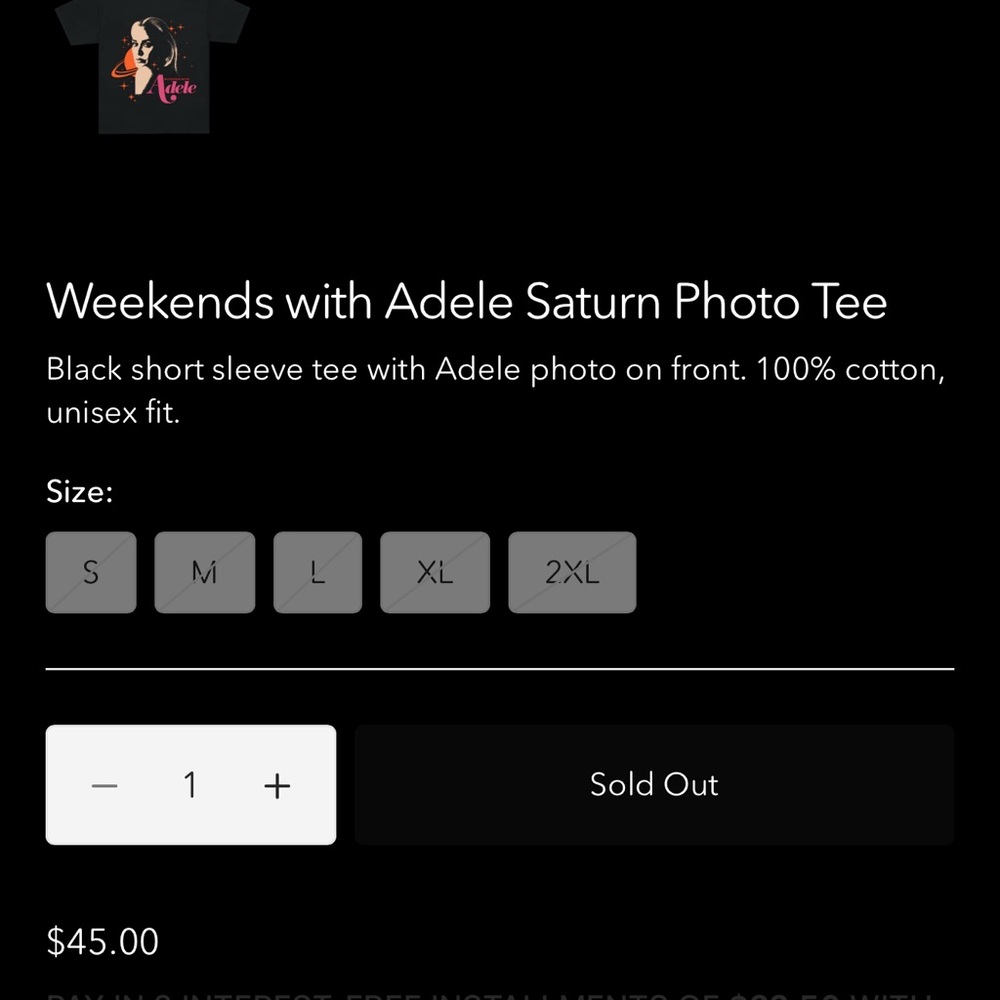Image resolution: width=1000 pixels, height=1000 pixels.
Task: Click the quantity number field
Action: [x=190, y=785]
